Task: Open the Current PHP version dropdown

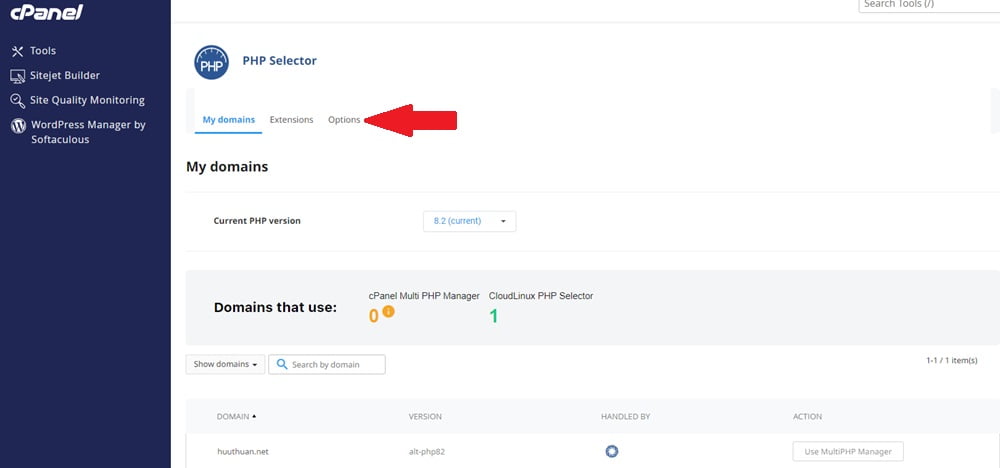Action: pyautogui.click(x=469, y=221)
